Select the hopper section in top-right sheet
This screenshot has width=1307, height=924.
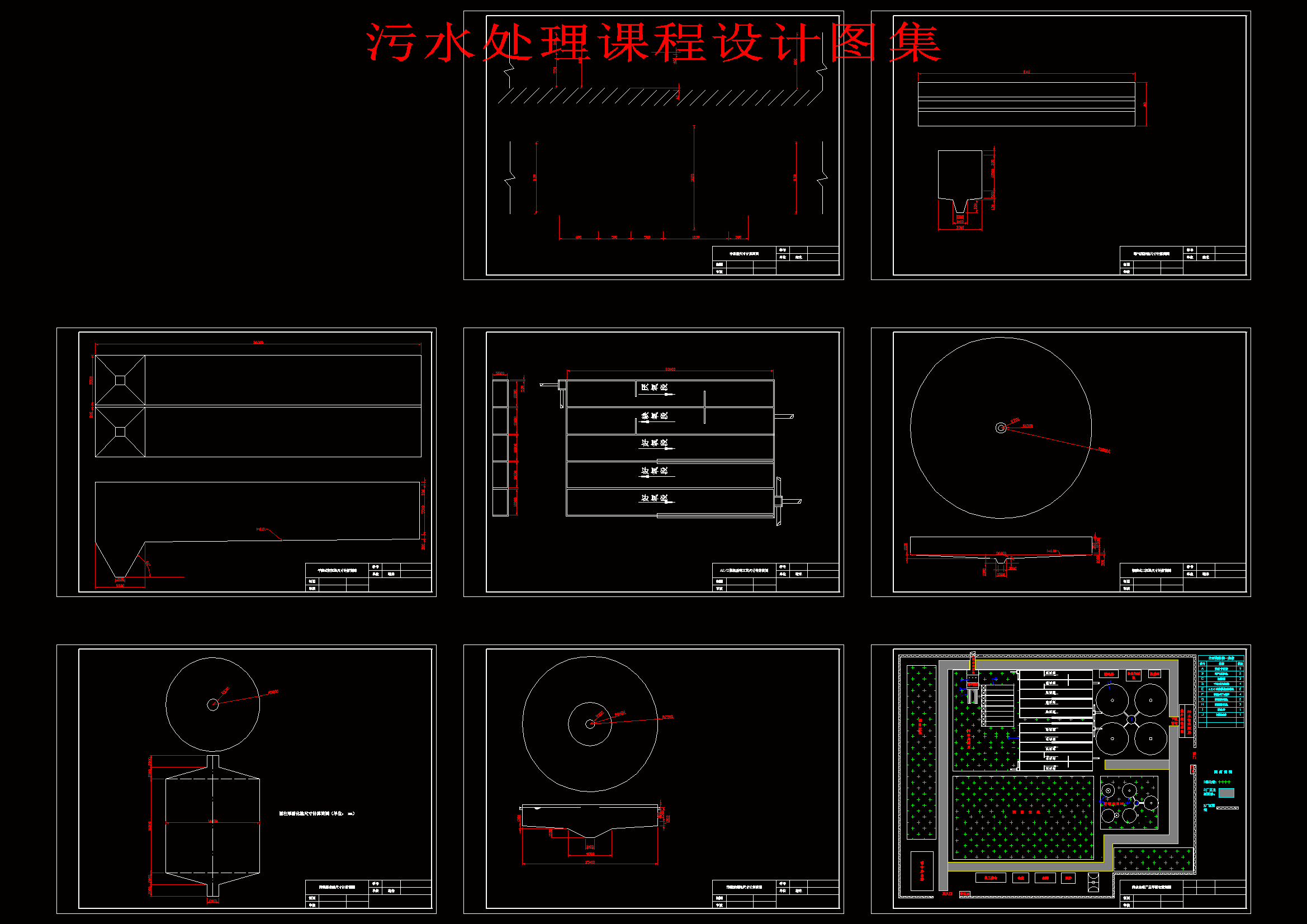tap(960, 176)
